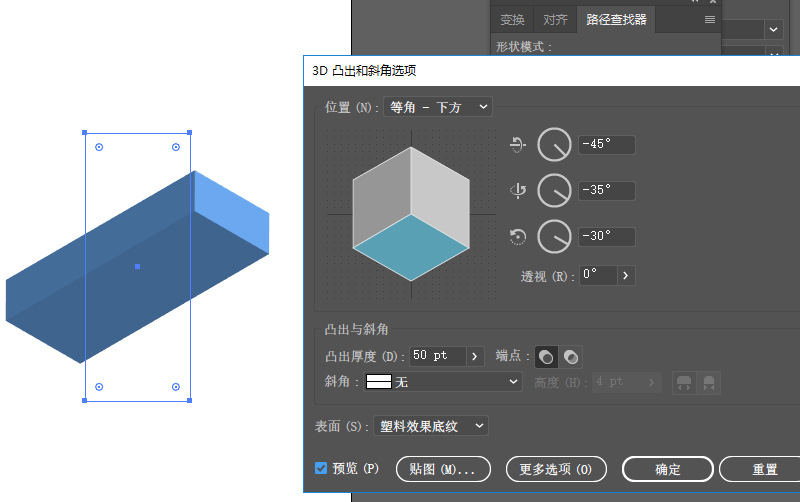The image size is (800, 502).
Task: Click the 贴图 (Map Art) button
Action: pos(443,469)
